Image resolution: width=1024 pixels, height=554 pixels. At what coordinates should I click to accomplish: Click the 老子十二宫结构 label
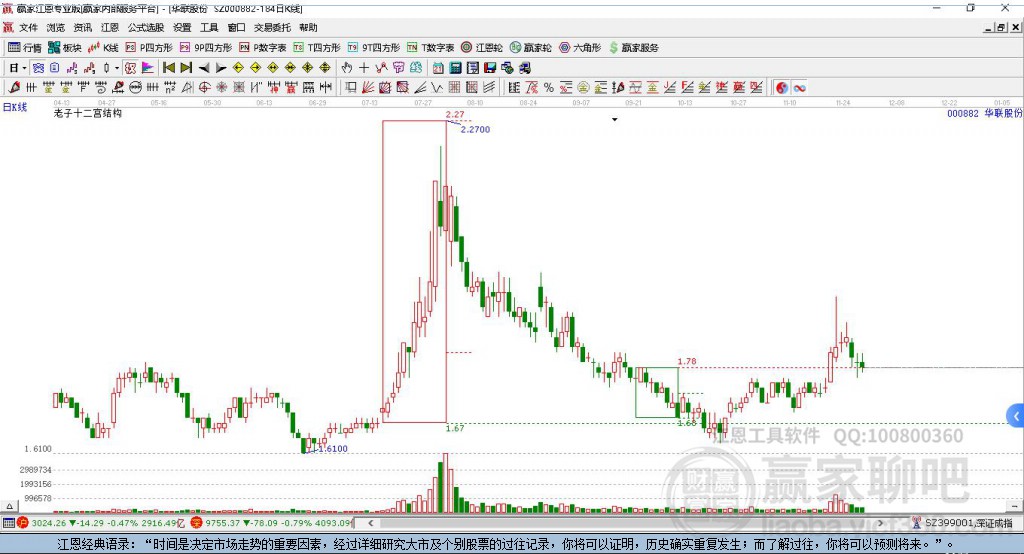coord(88,113)
